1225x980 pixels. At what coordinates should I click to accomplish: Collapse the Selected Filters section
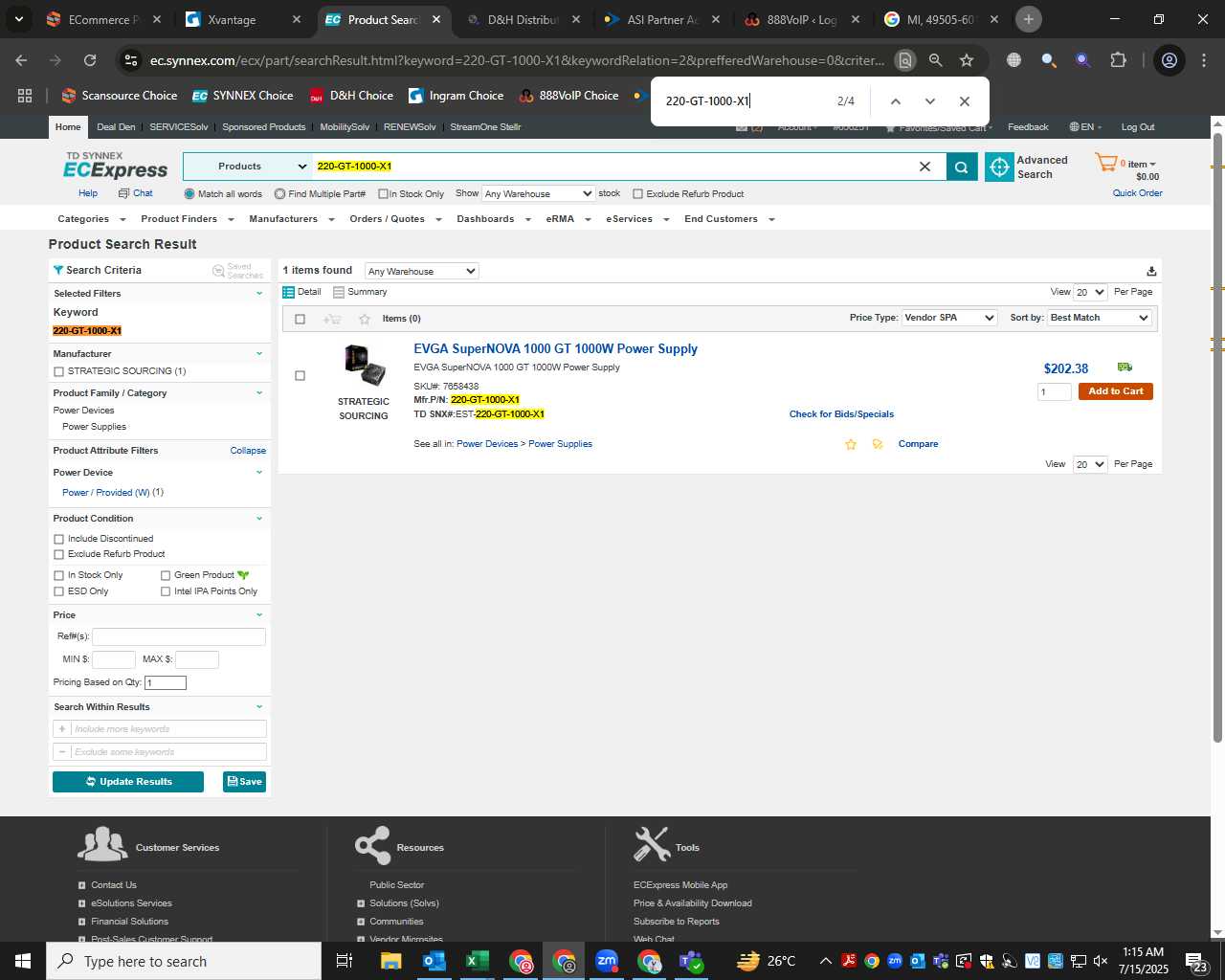(259, 294)
